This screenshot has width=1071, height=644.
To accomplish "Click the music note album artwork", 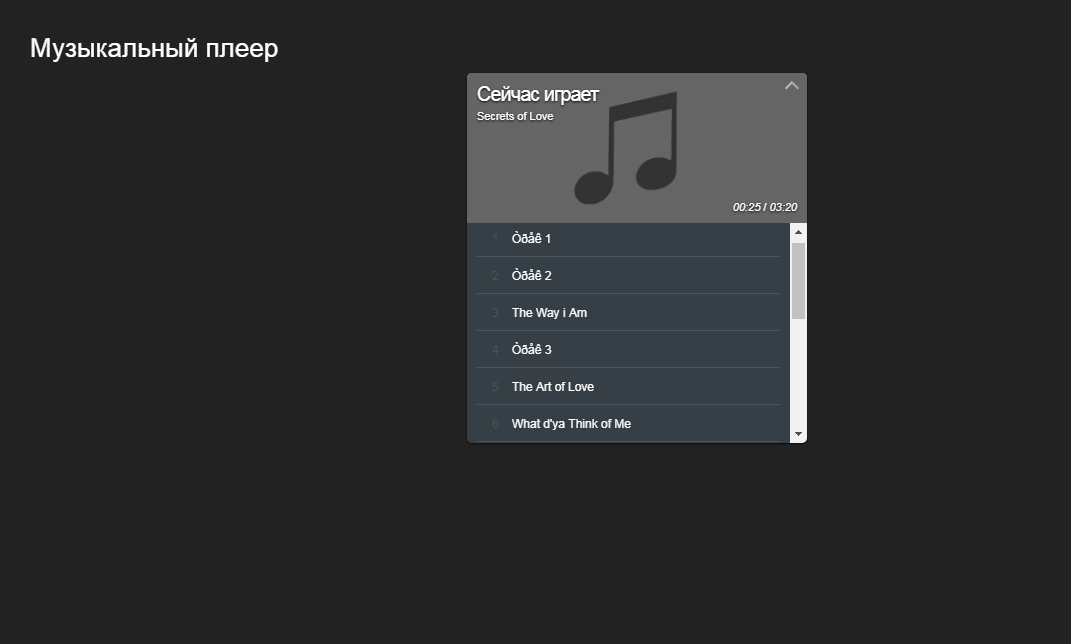I will [627, 149].
